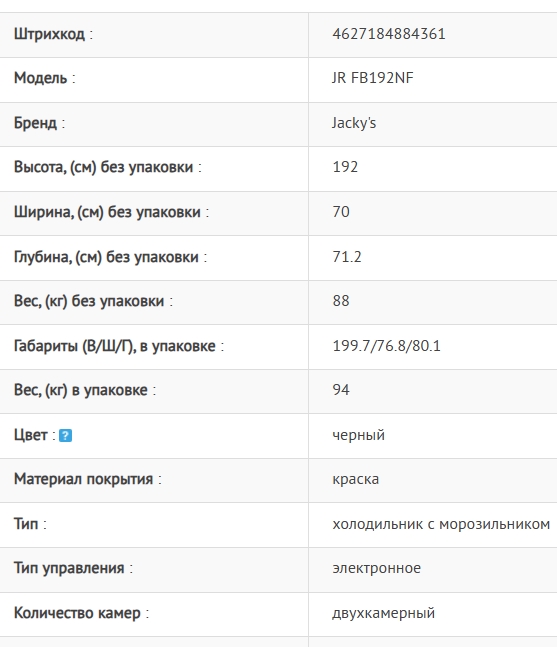Click the chamber count value двухкамерный
This screenshot has height=647, width=557.
(x=383, y=613)
